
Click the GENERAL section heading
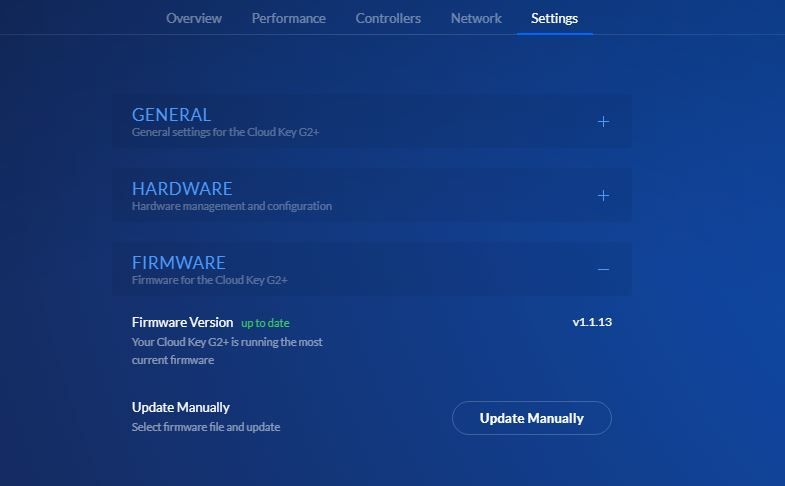click(x=171, y=115)
